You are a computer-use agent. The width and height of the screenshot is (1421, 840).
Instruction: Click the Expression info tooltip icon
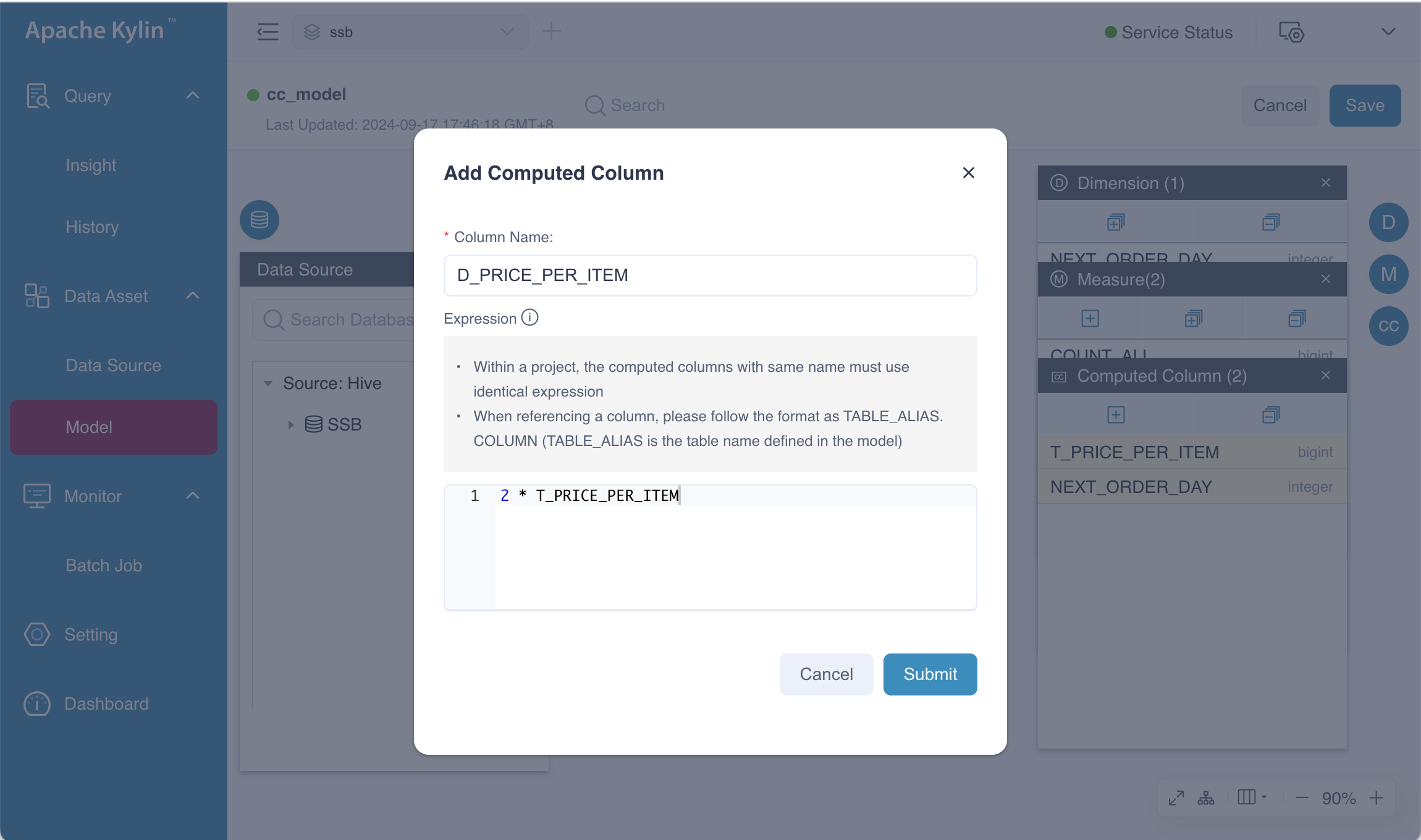(x=528, y=318)
